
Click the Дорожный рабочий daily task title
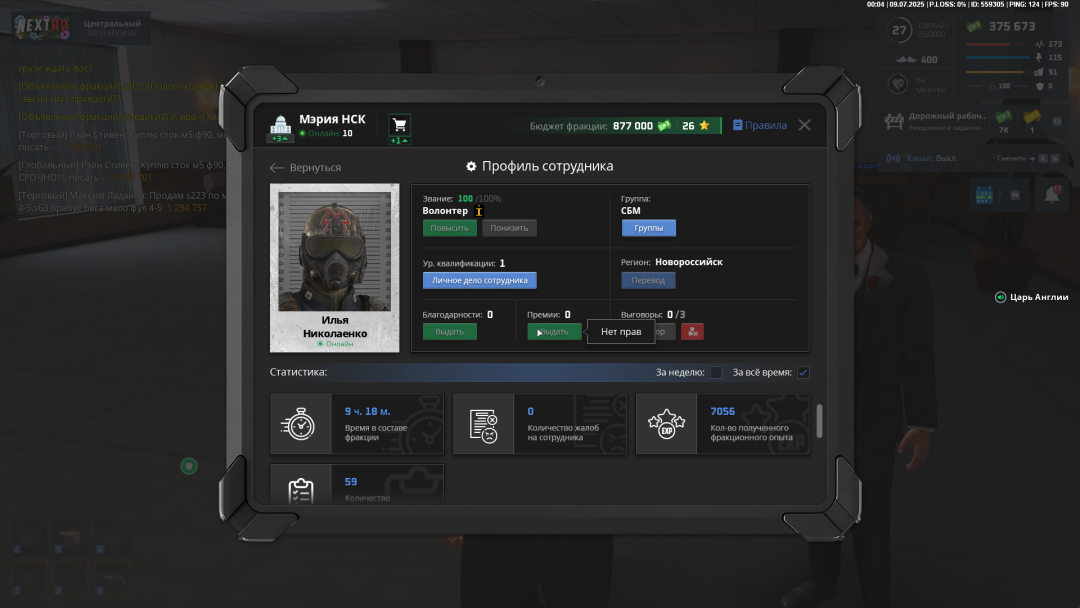pos(947,116)
